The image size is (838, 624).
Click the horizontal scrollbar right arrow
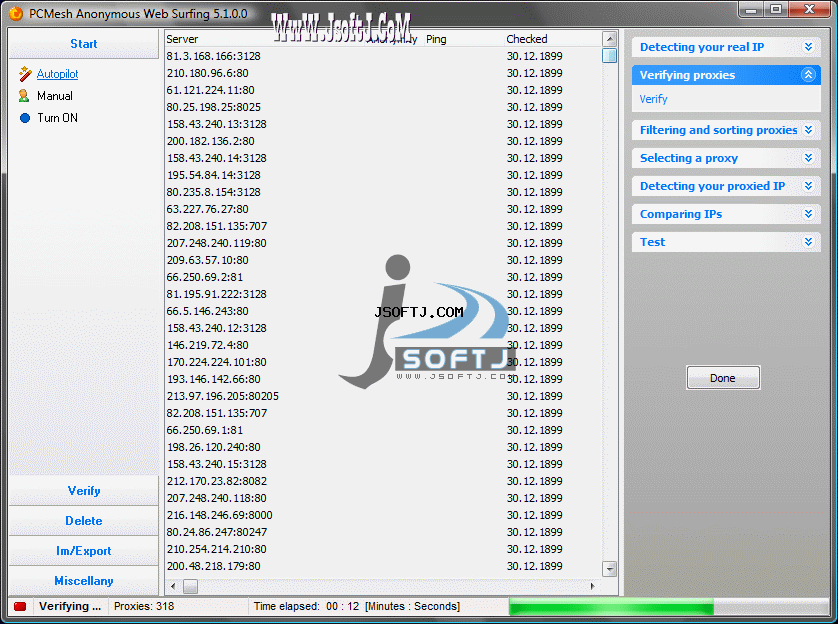(x=593, y=586)
